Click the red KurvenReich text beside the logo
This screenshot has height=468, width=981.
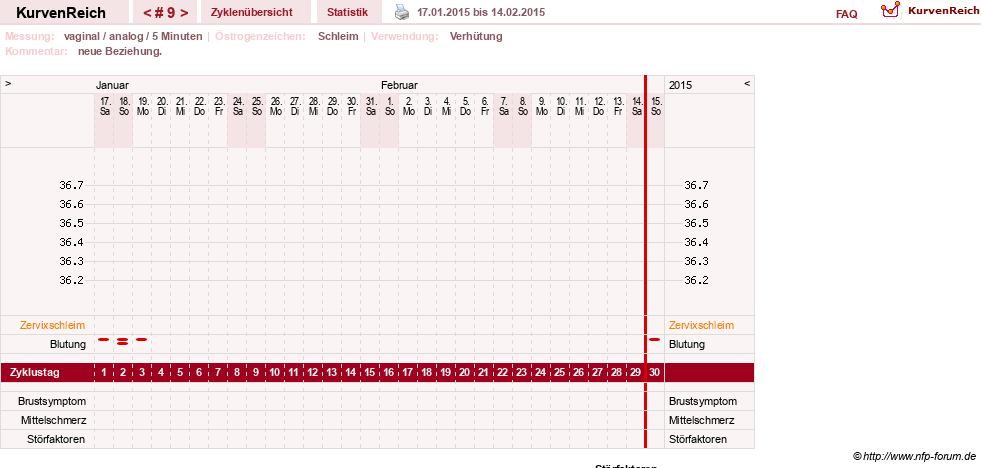click(943, 11)
